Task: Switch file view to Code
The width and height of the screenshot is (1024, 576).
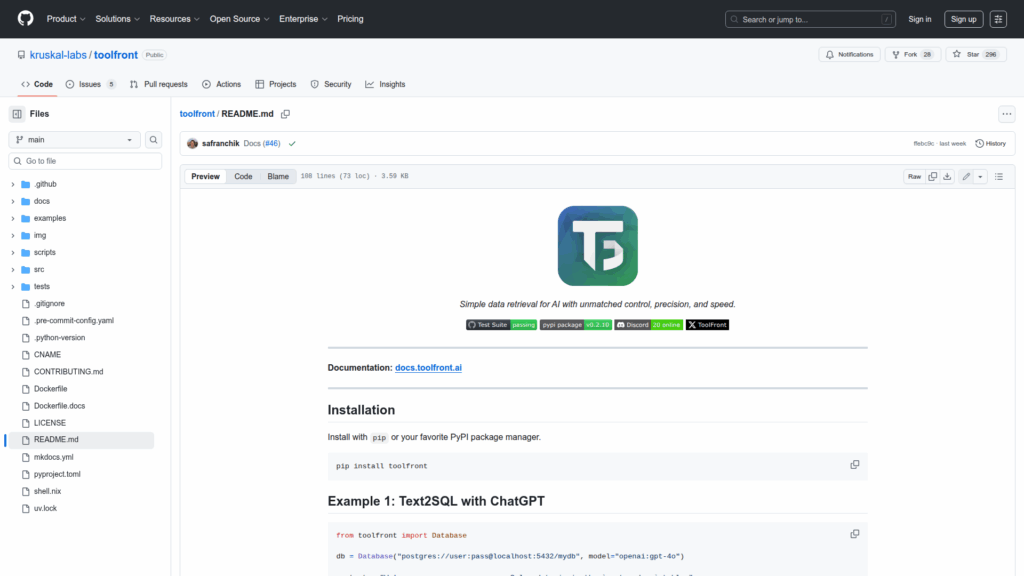Action: coord(244,176)
